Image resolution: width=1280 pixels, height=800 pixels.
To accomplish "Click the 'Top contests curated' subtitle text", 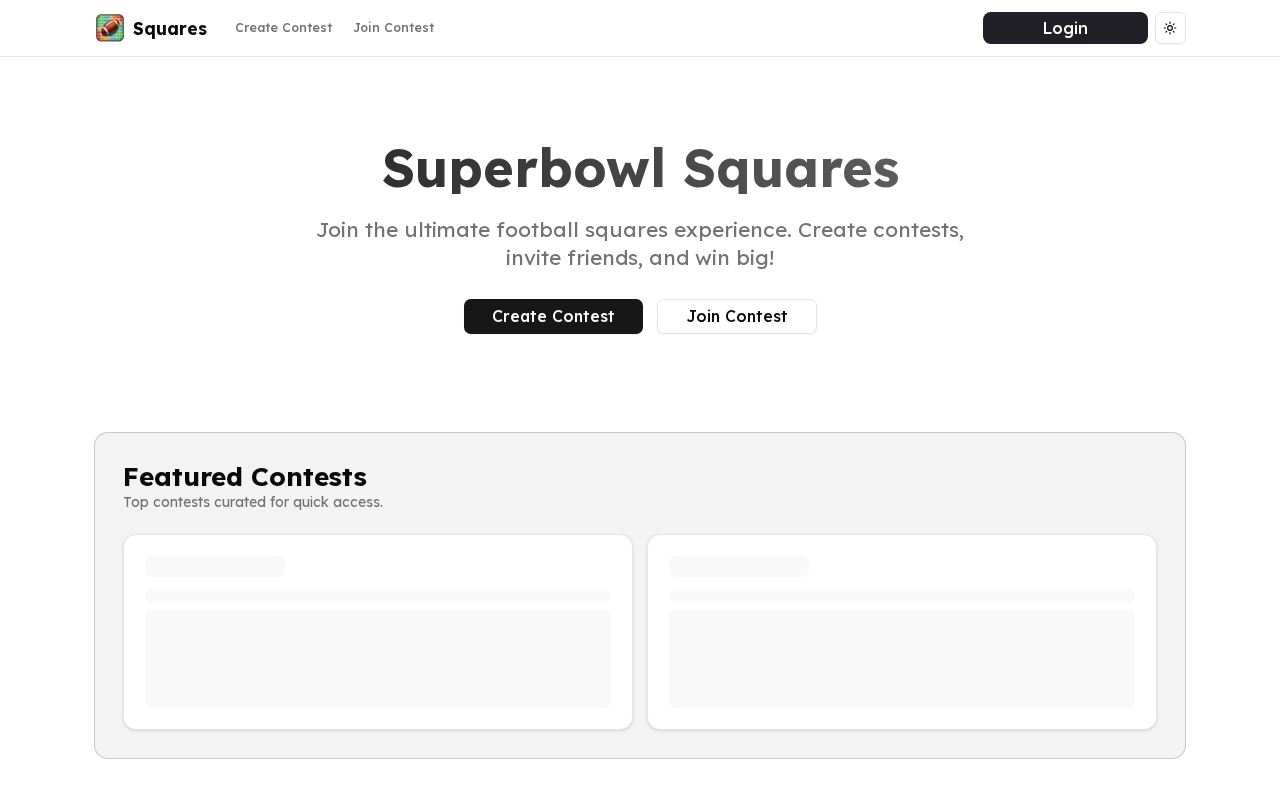I will 253,502.
